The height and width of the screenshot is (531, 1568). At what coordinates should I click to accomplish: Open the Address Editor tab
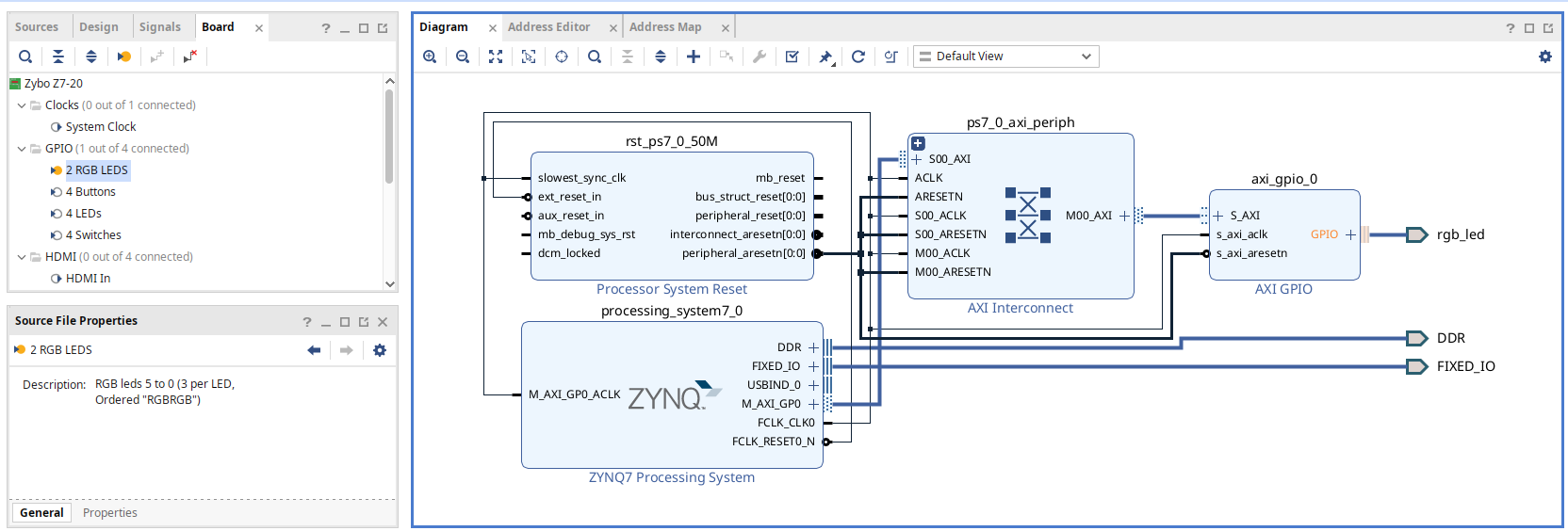(549, 27)
